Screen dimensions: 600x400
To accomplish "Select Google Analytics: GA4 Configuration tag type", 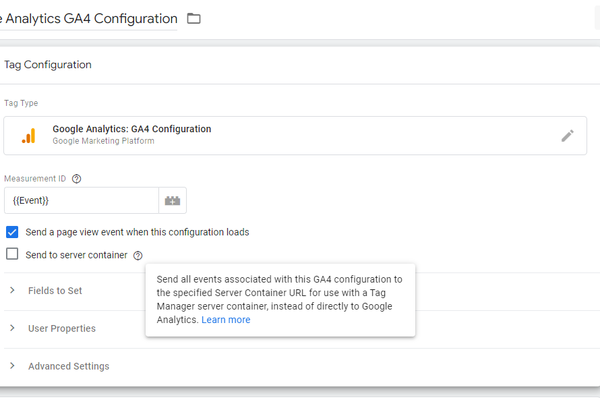I will (x=295, y=136).
